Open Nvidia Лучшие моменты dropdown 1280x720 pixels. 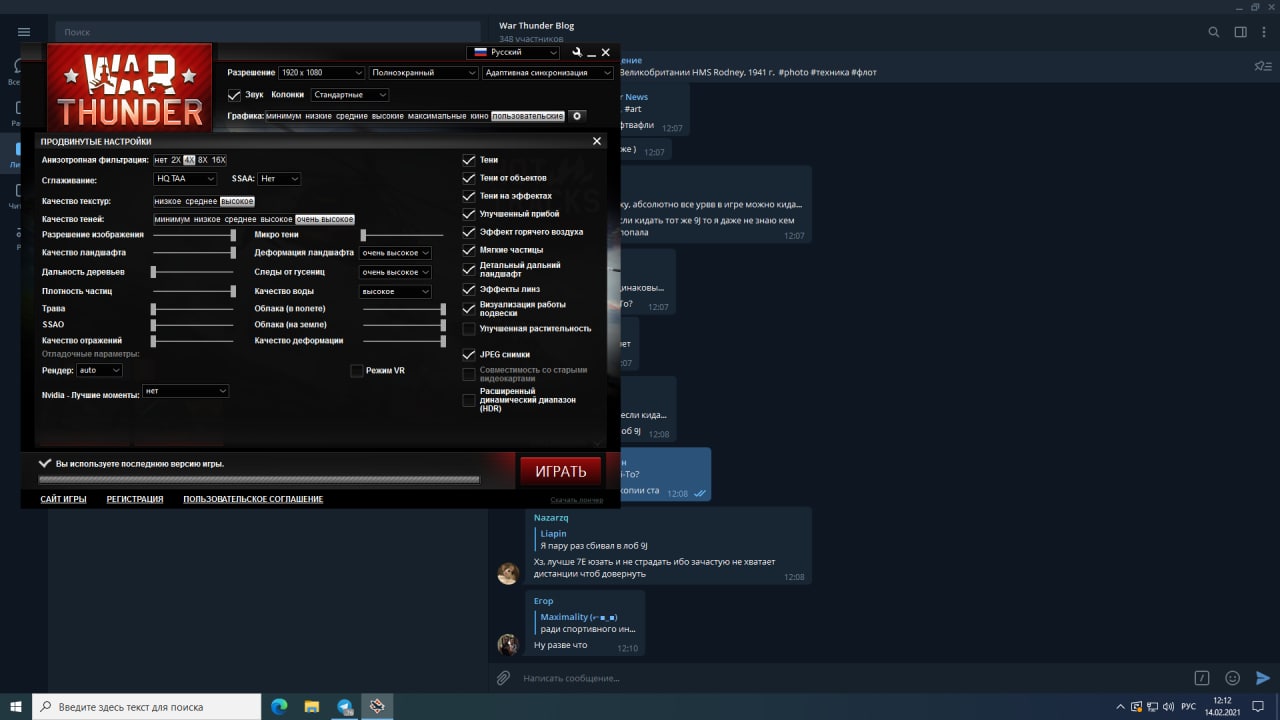186,391
